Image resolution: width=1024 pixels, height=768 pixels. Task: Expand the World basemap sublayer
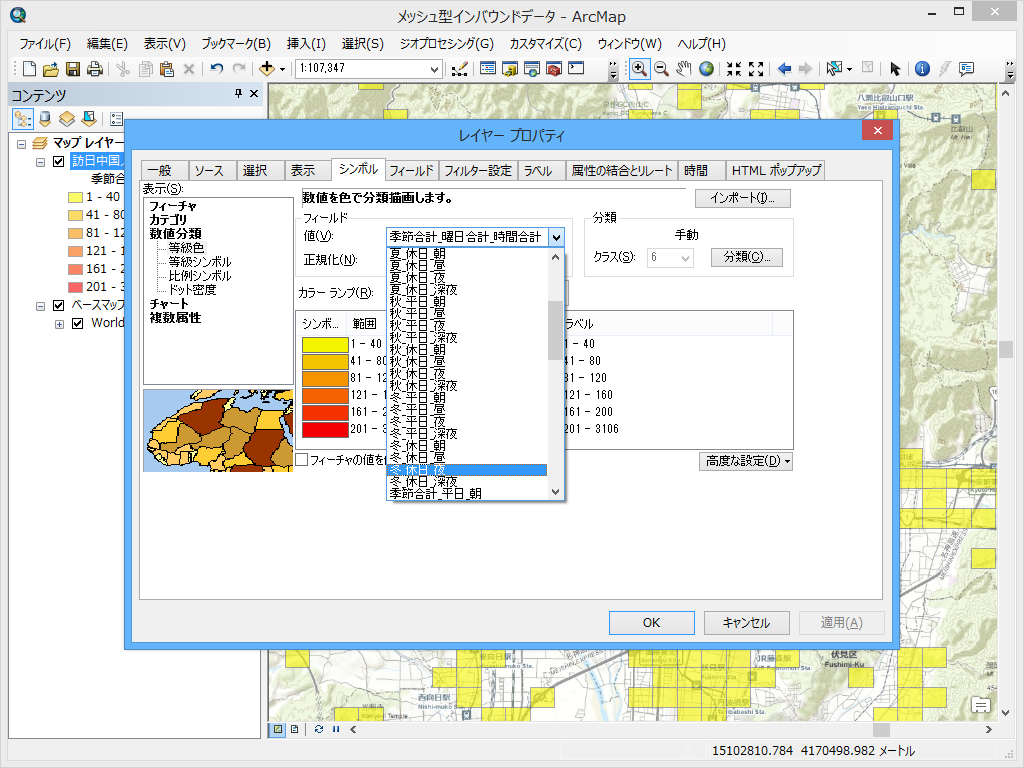(59, 324)
